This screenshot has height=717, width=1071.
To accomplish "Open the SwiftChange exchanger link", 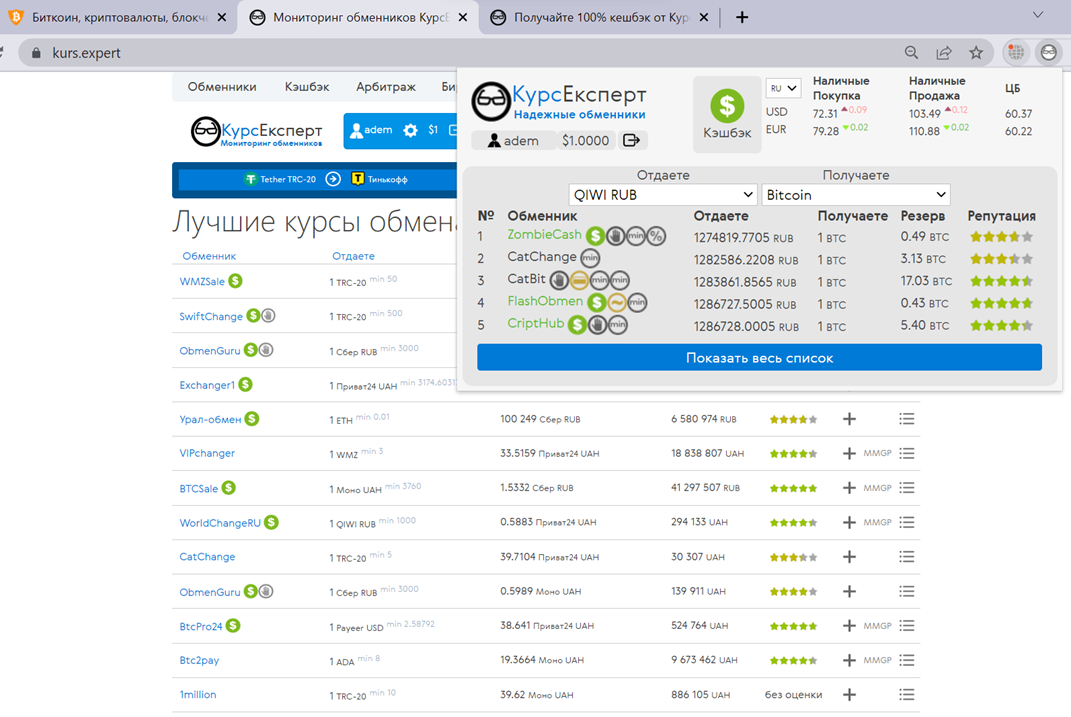I will (x=211, y=316).
